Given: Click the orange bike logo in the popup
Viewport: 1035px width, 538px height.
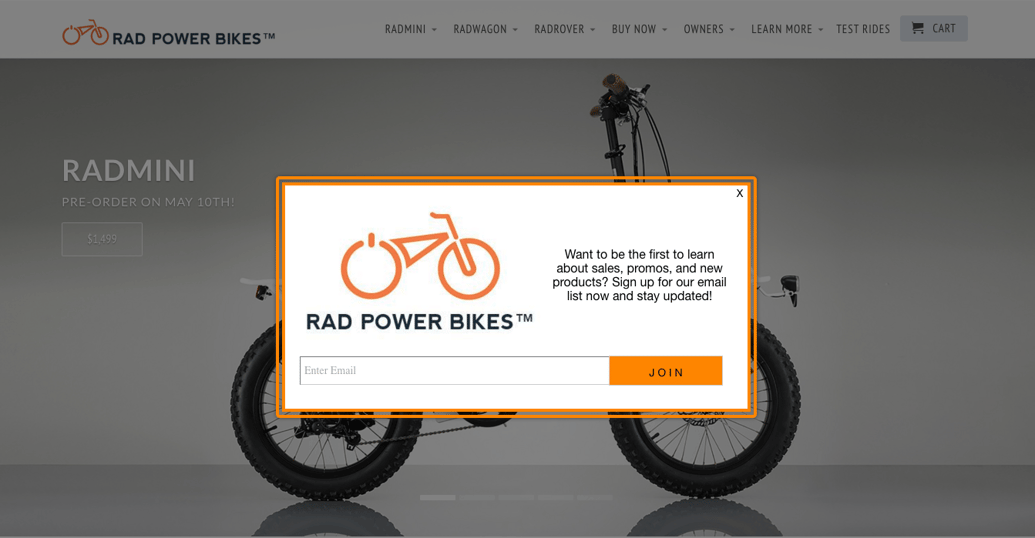Looking at the screenshot, I should 420,256.
